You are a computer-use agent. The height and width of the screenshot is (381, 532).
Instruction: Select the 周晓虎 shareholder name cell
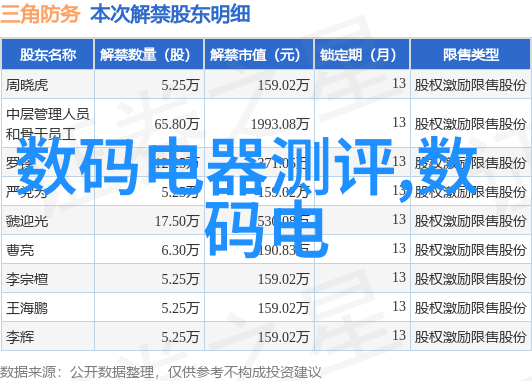[x=27, y=85]
